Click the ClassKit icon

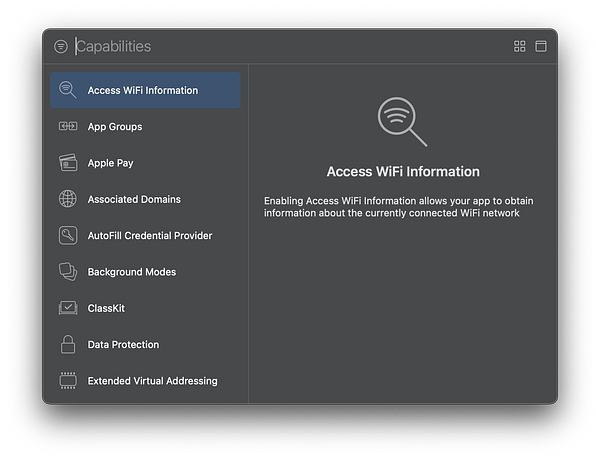[x=68, y=308]
